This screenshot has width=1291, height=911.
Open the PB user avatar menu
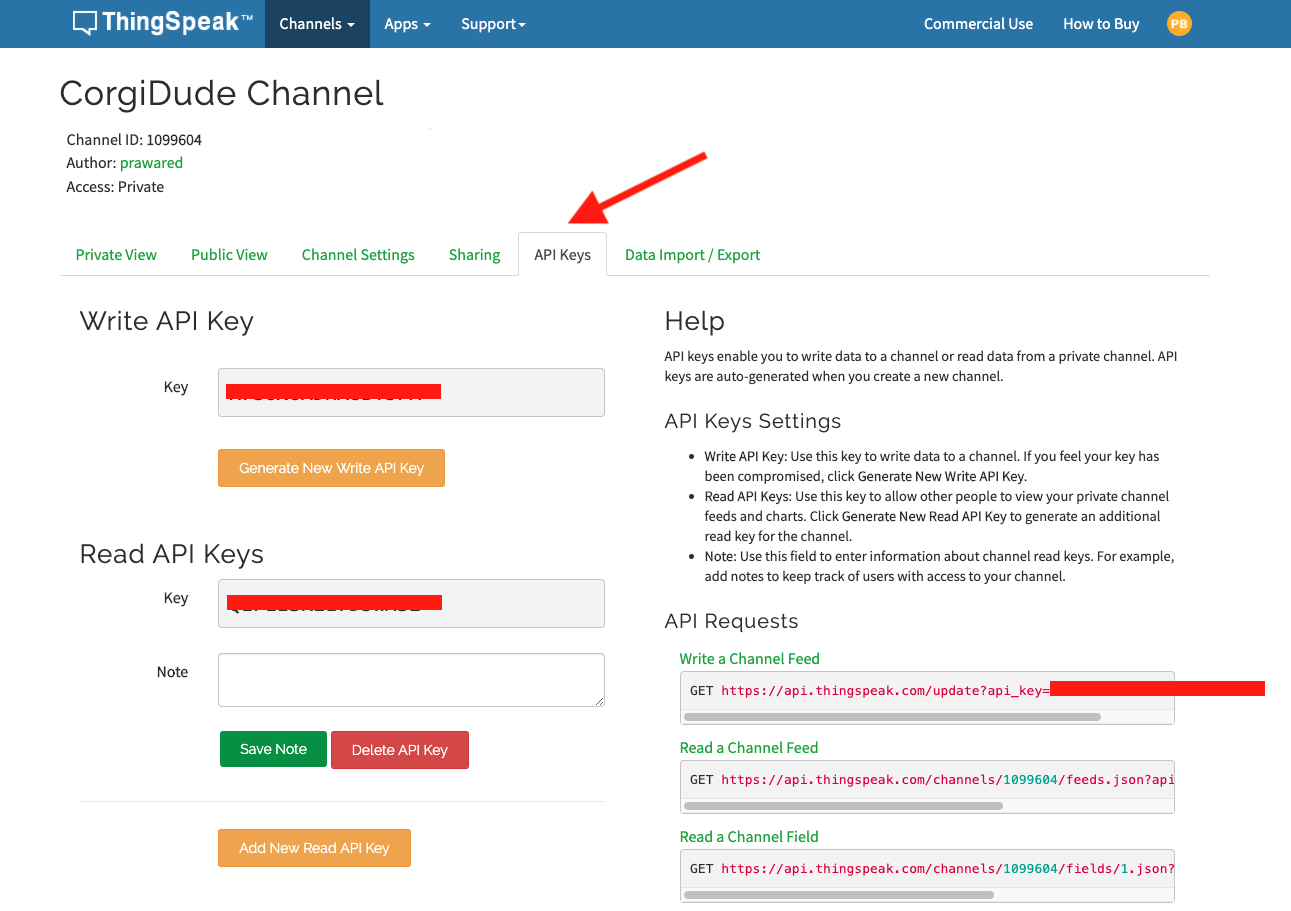click(1179, 24)
